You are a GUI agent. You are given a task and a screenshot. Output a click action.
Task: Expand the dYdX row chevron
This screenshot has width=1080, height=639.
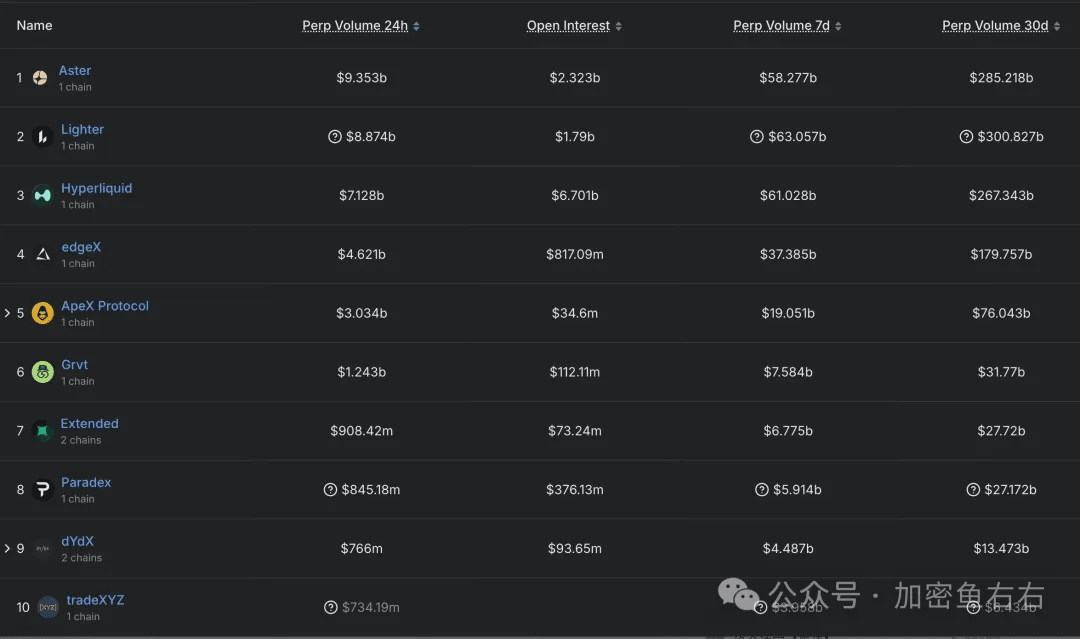[x=7, y=548]
